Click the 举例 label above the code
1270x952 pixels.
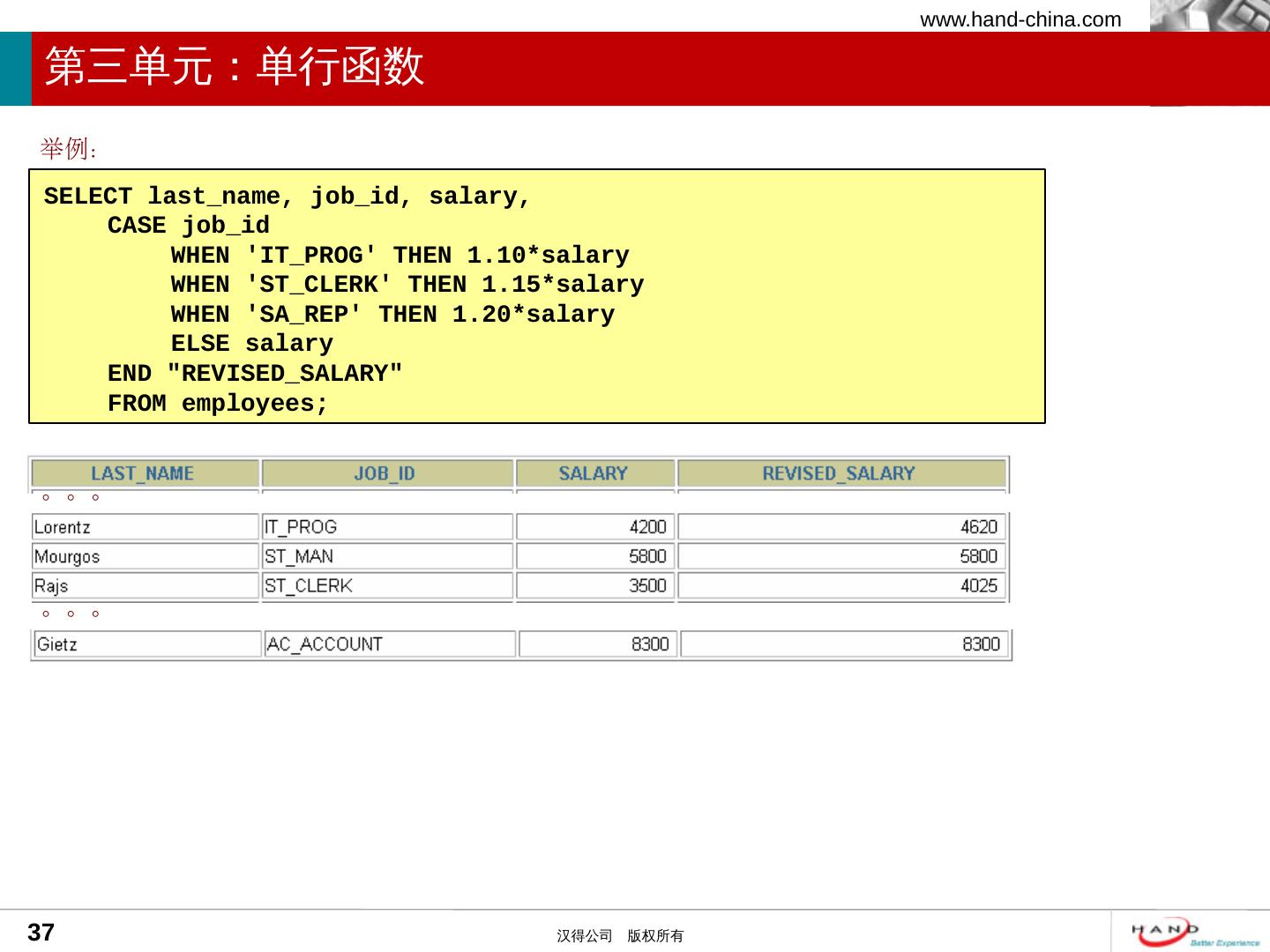click(68, 149)
